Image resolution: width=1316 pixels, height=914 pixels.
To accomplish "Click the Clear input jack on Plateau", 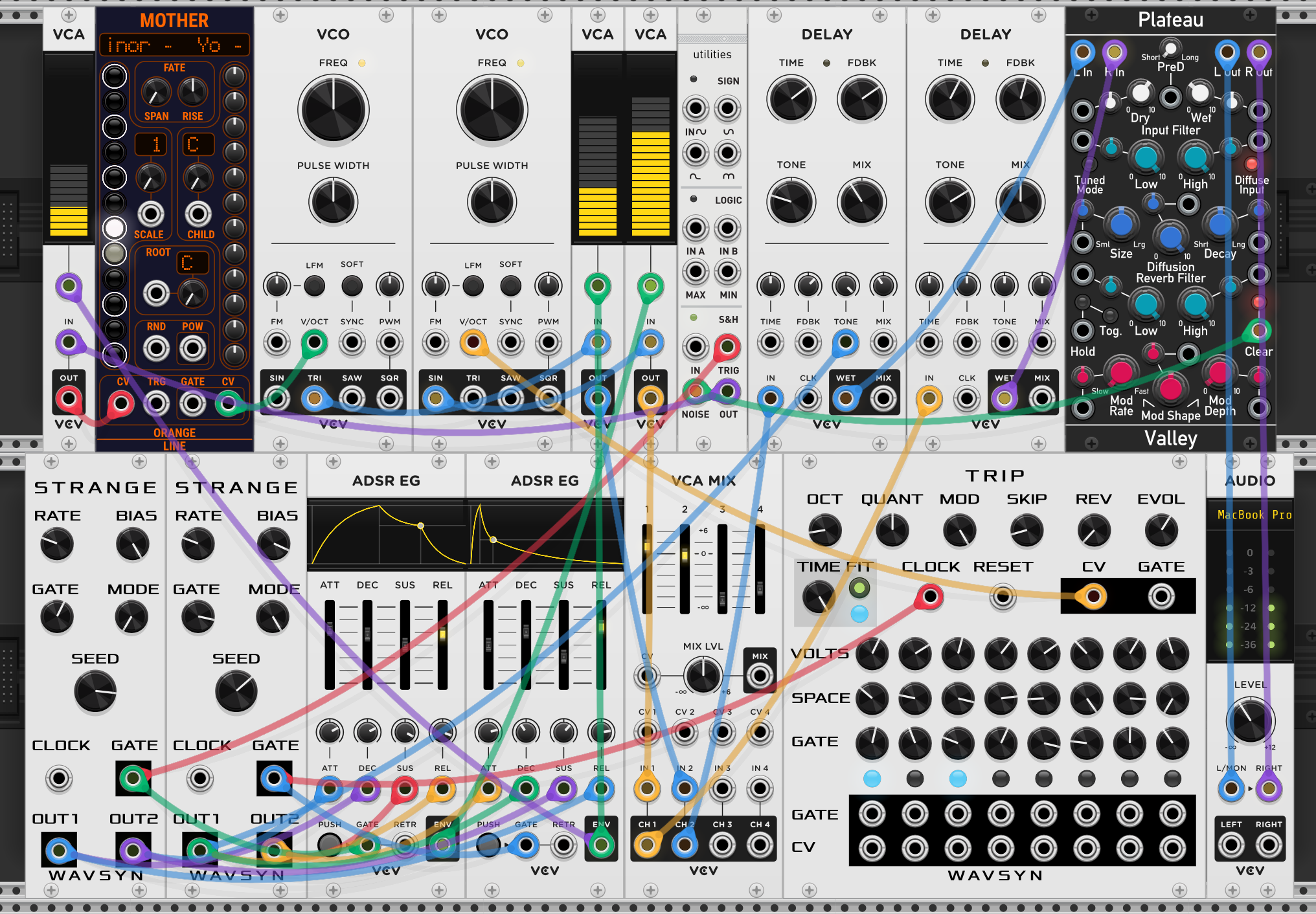I will pos(1258,331).
